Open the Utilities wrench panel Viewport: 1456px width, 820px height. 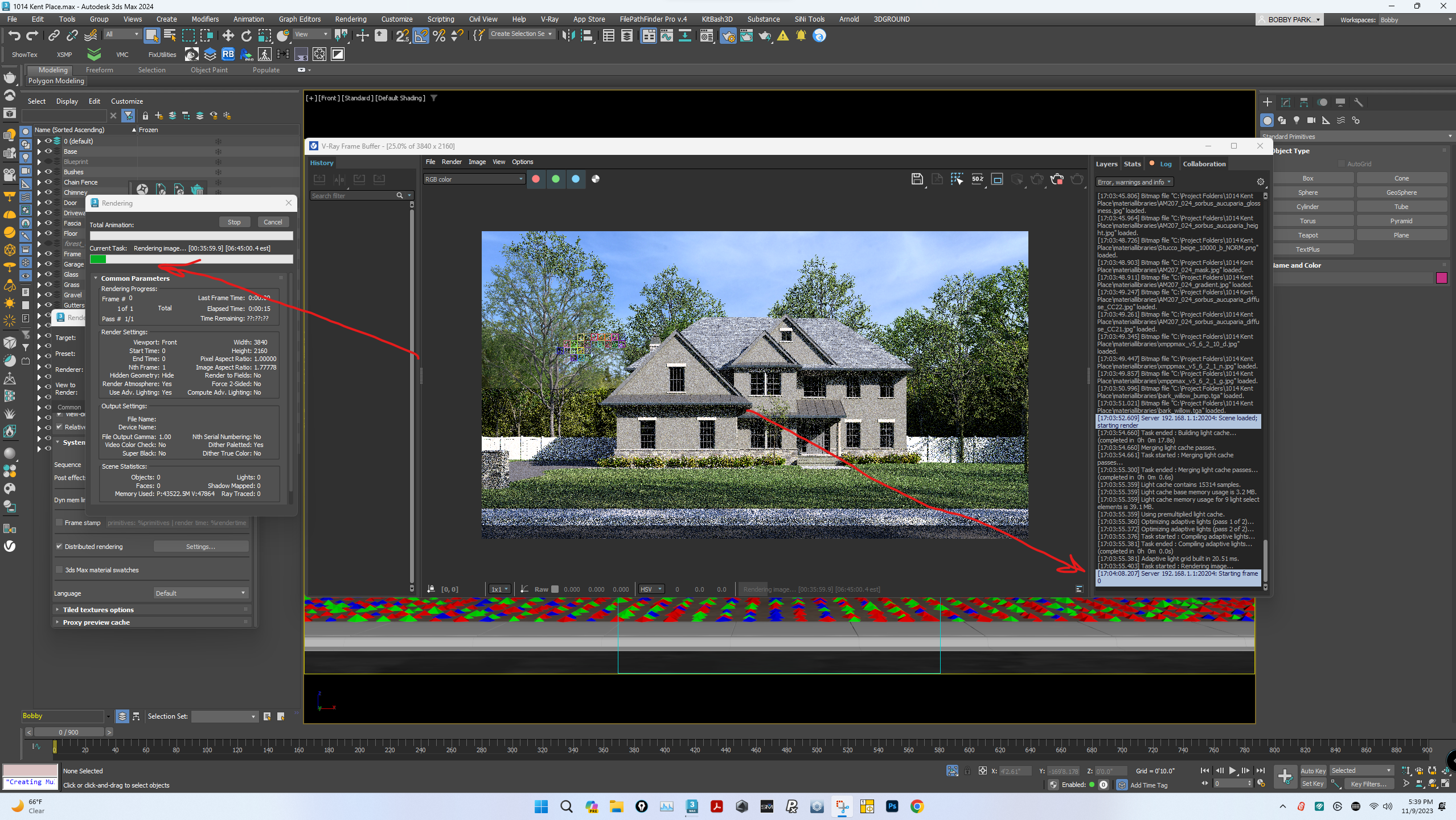pyautogui.click(x=1358, y=102)
